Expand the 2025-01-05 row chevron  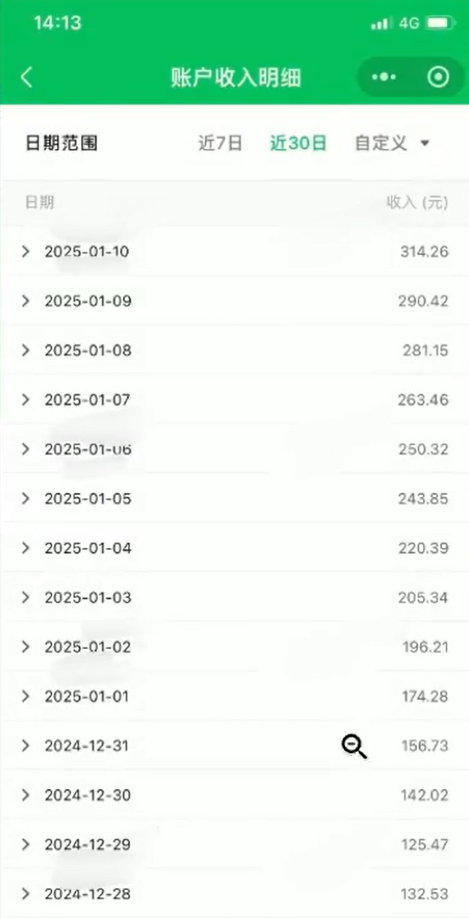tap(25, 498)
